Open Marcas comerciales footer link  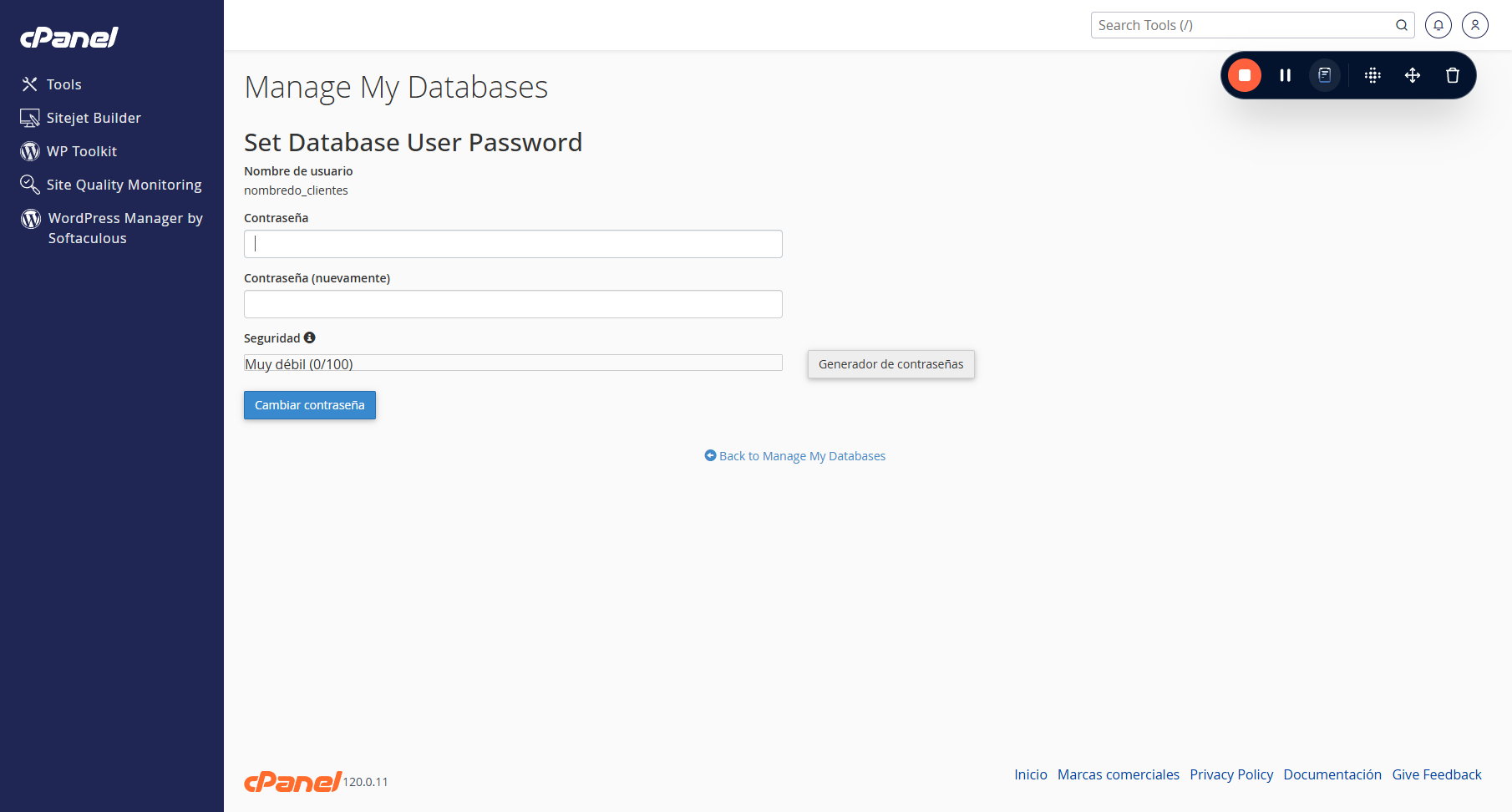click(1119, 774)
